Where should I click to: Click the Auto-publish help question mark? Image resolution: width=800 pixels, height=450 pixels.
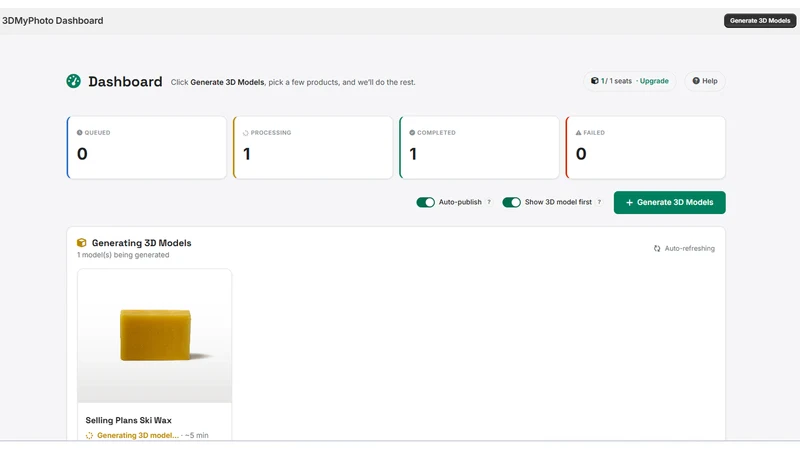(489, 202)
